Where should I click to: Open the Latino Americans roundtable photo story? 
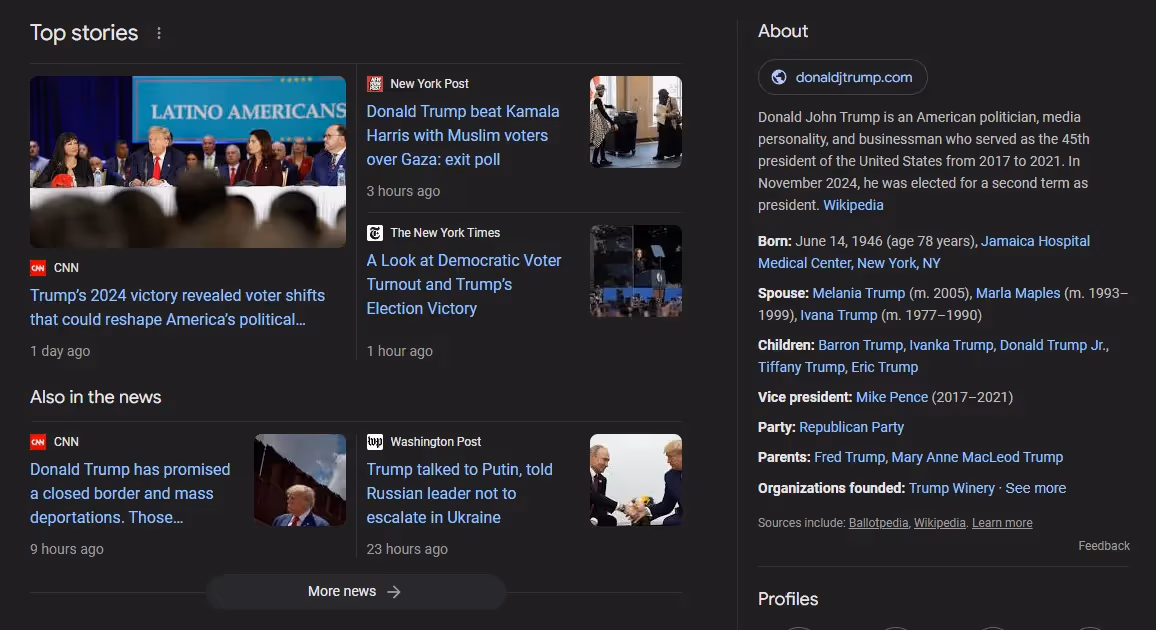click(x=188, y=162)
